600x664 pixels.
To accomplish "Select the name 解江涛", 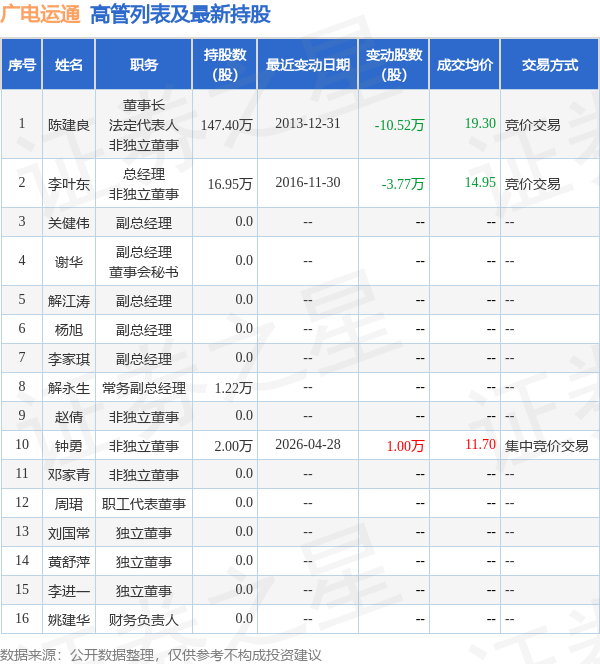I will click(x=69, y=301).
